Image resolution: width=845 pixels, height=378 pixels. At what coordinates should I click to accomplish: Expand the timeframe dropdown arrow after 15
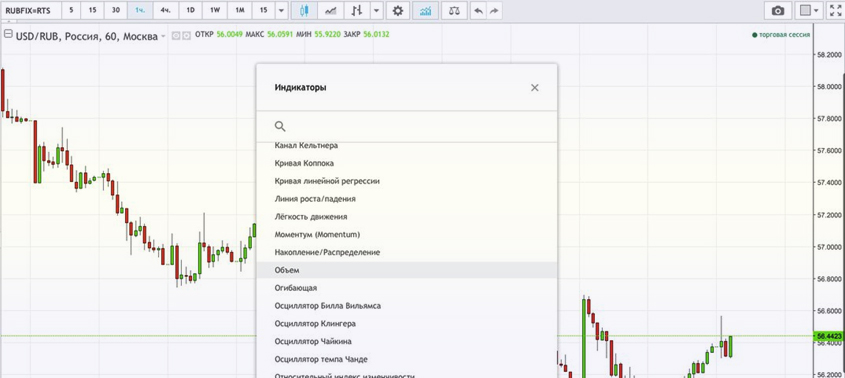281,10
